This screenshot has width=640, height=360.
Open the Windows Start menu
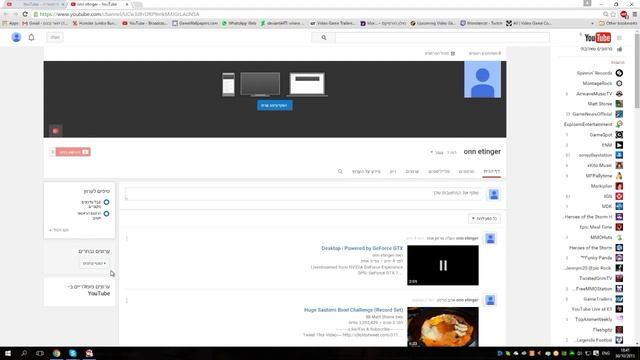pos(7,353)
